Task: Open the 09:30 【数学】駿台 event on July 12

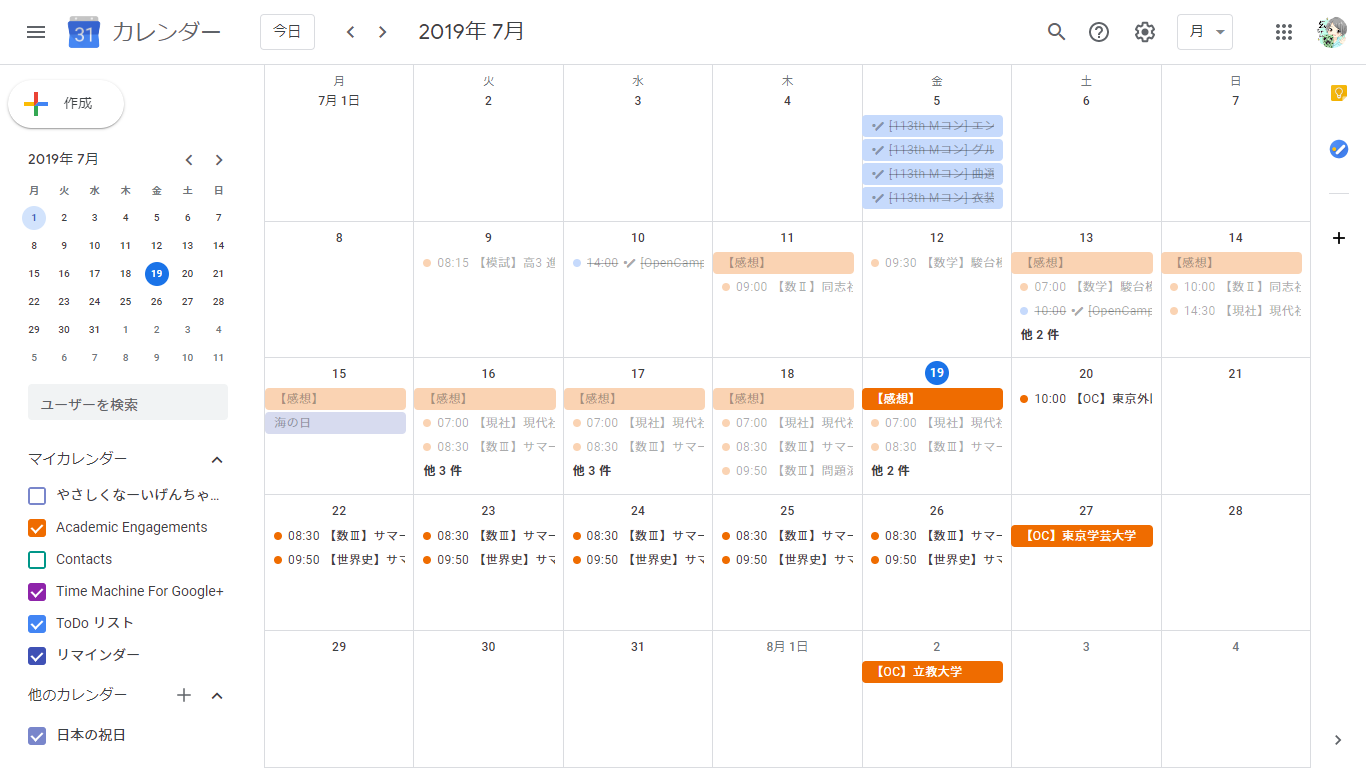Action: pyautogui.click(x=933, y=263)
